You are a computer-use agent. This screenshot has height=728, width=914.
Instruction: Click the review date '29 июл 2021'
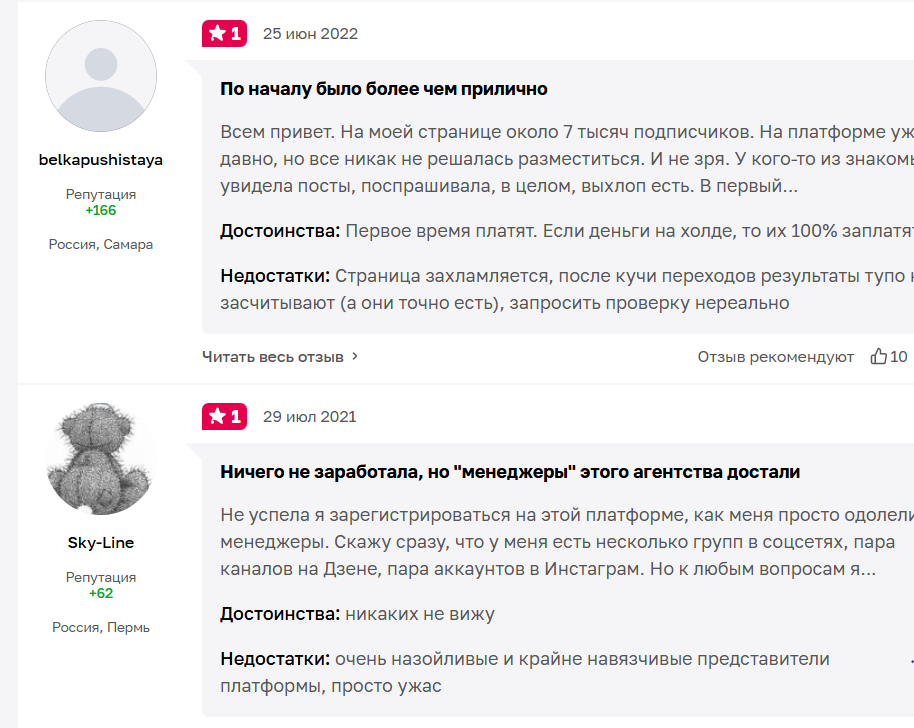(310, 416)
